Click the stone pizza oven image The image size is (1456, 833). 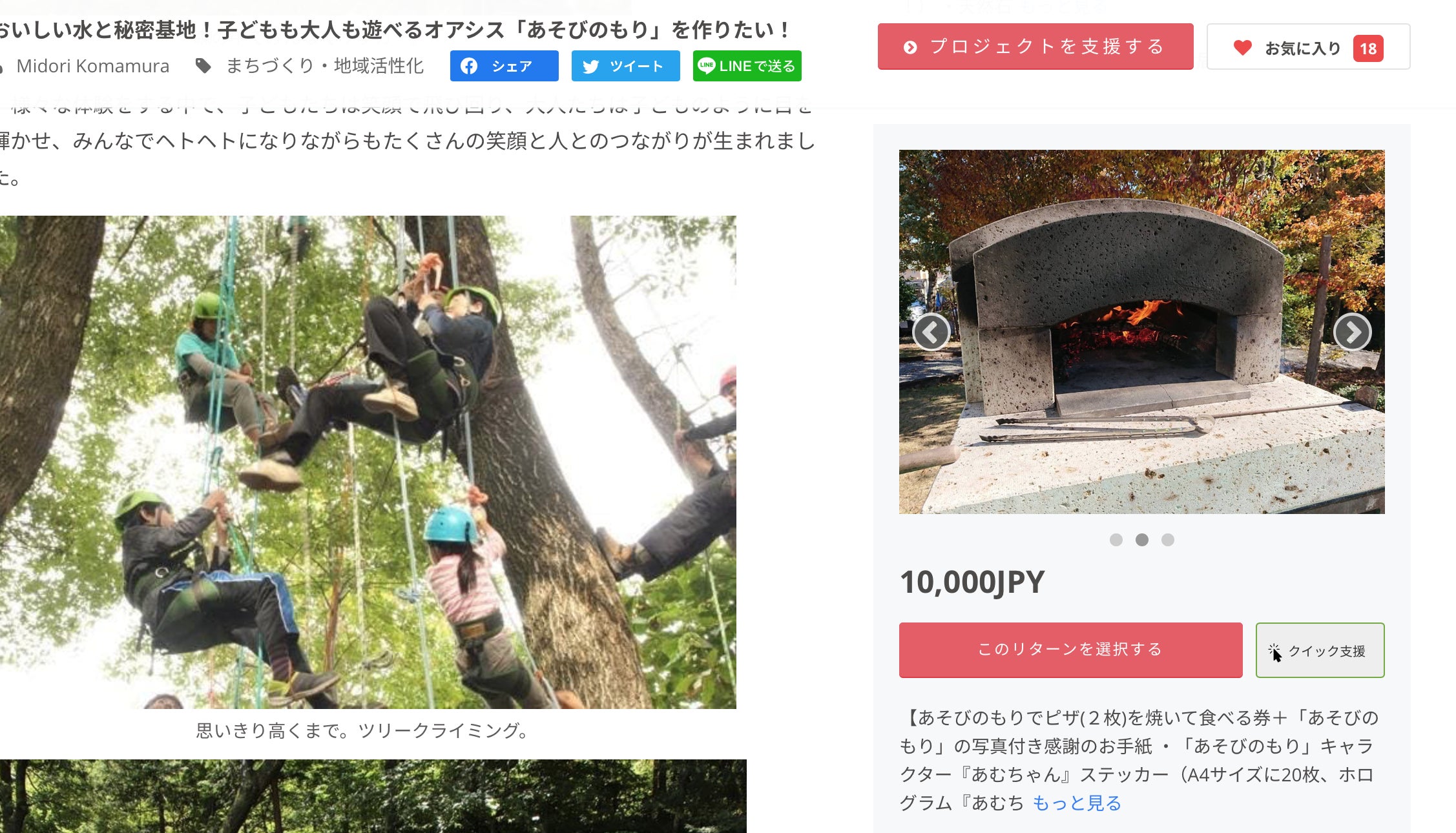1141,332
